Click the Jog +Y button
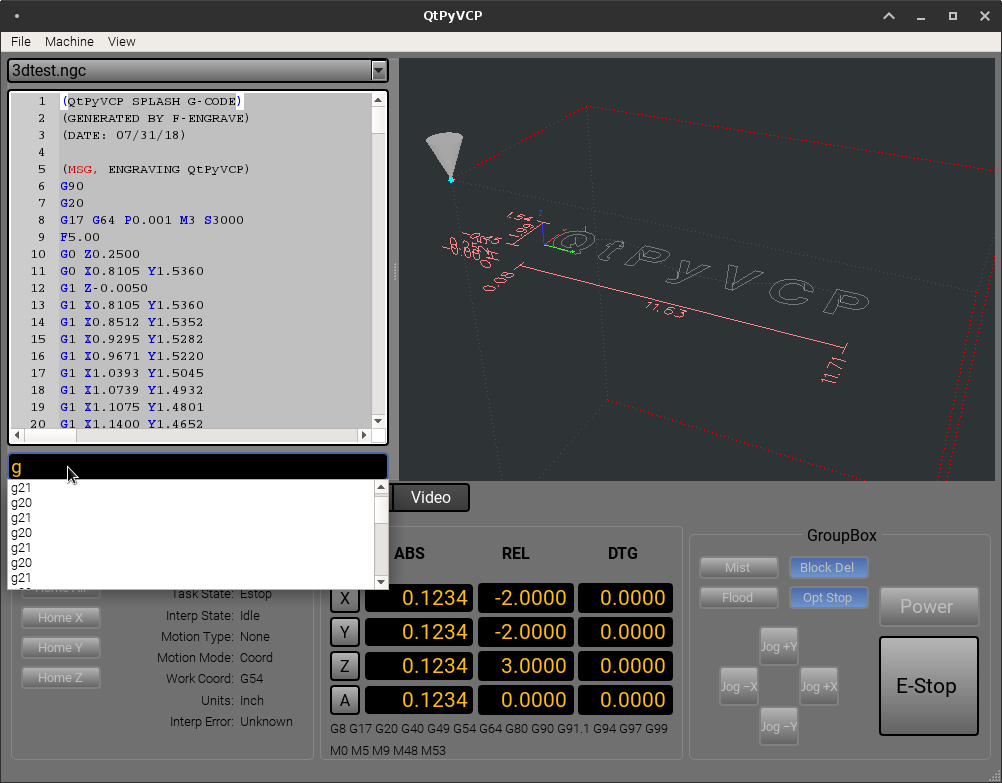The width and height of the screenshot is (1002, 783). 779,647
